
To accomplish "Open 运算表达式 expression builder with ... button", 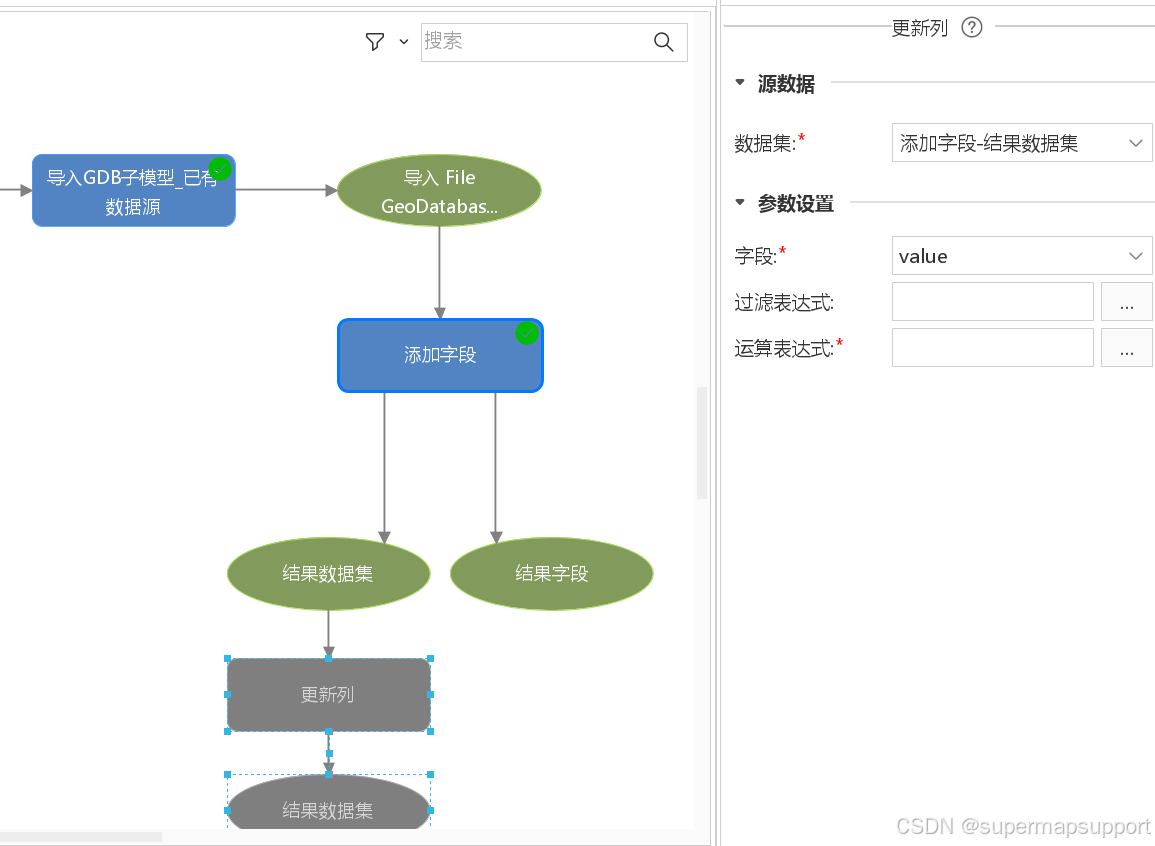I will [x=1127, y=347].
